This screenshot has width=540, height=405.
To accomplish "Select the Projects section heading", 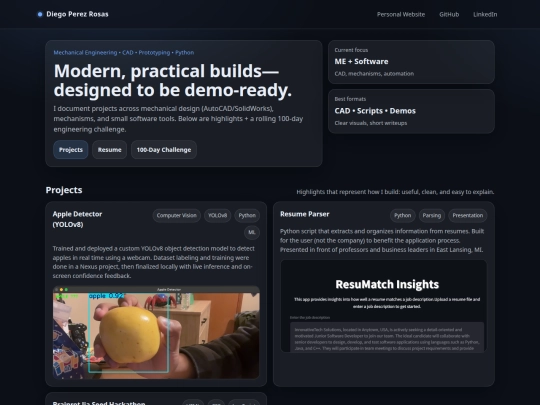I will tap(64, 190).
